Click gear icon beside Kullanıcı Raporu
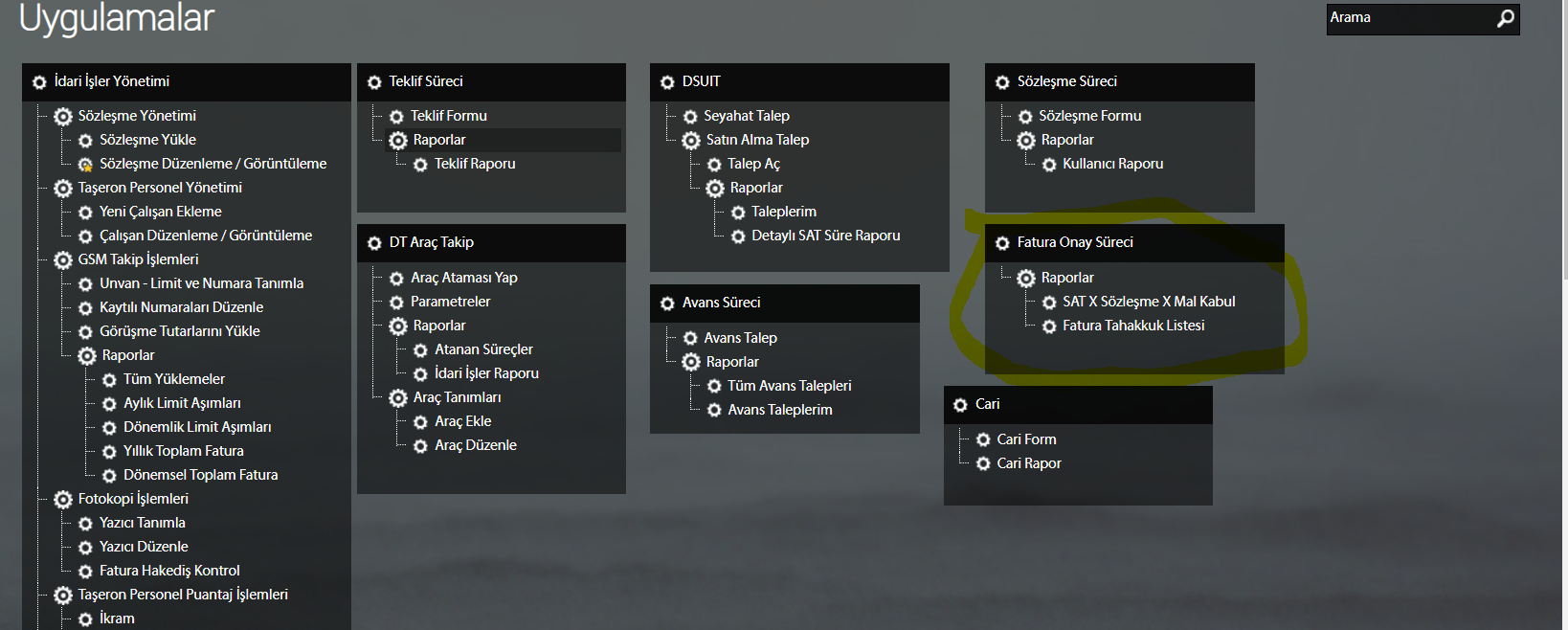The image size is (1568, 630). pos(1049,165)
